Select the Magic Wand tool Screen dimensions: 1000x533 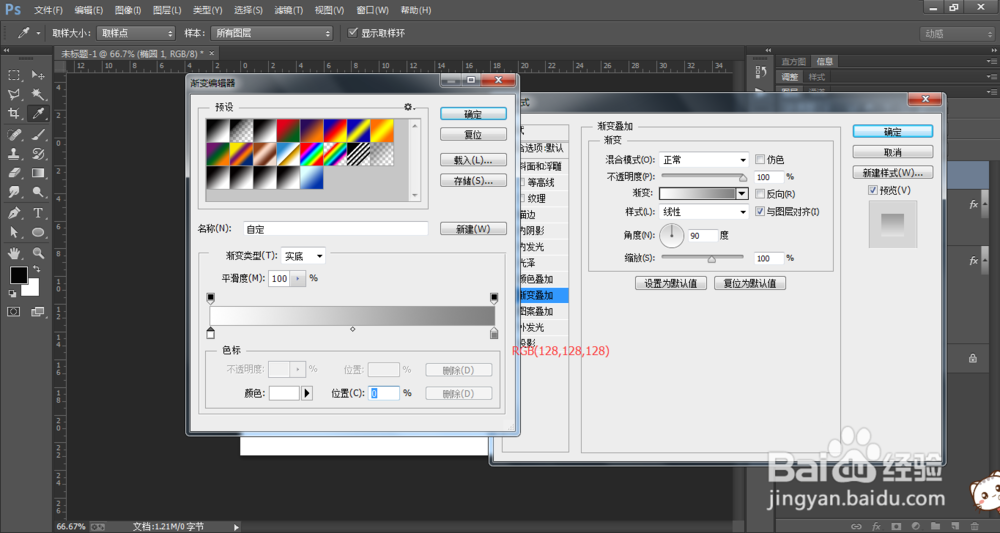tap(38, 95)
